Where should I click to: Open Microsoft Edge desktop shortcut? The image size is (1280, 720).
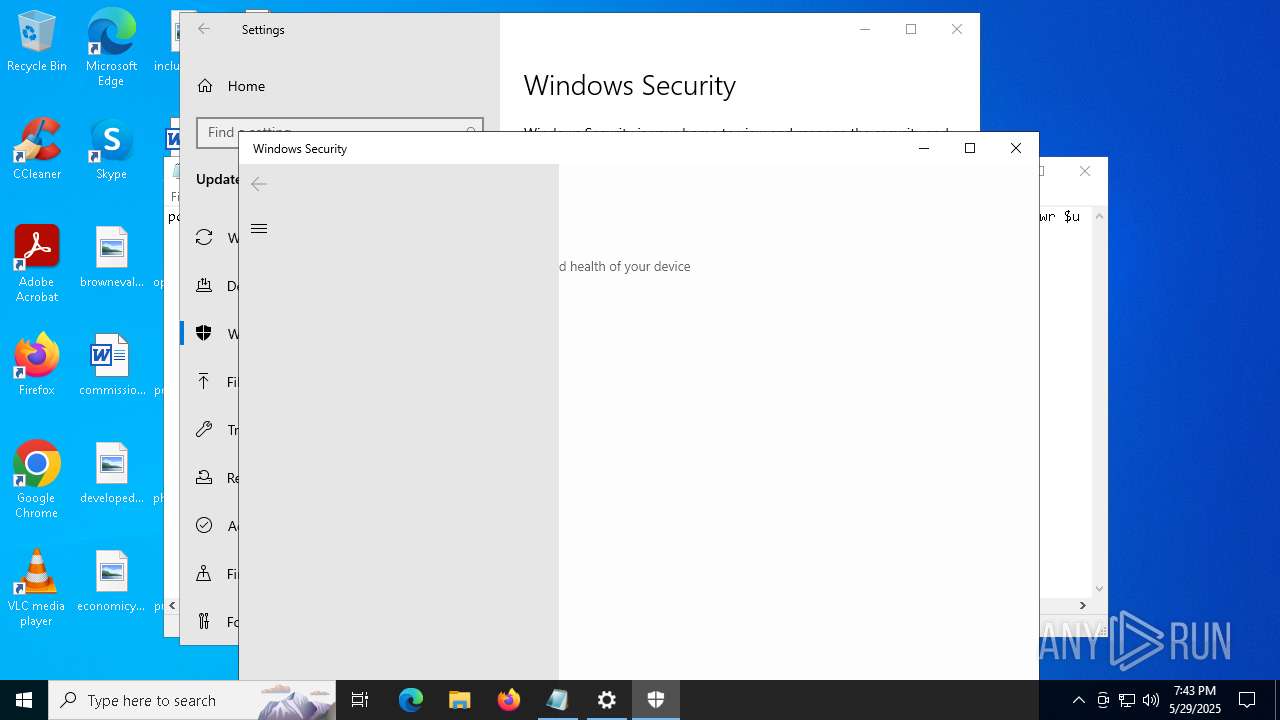click(x=111, y=47)
